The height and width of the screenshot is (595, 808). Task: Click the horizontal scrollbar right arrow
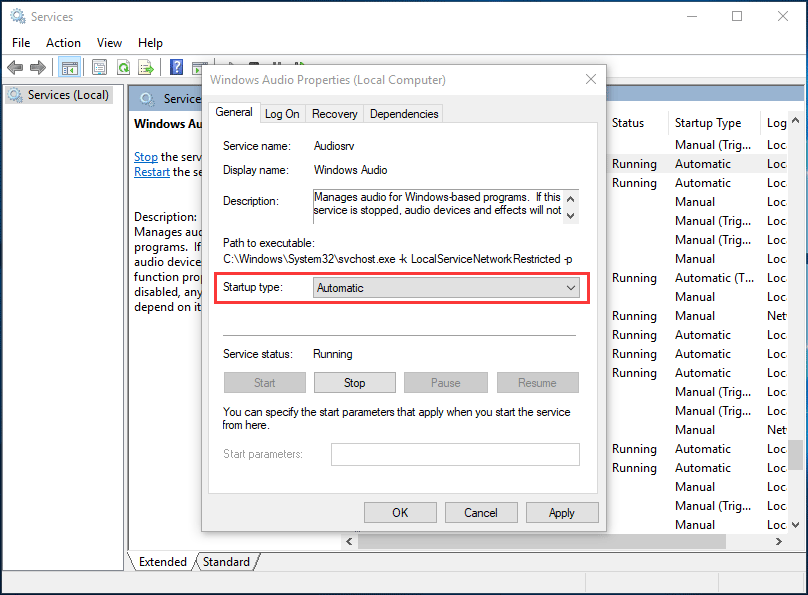779,541
